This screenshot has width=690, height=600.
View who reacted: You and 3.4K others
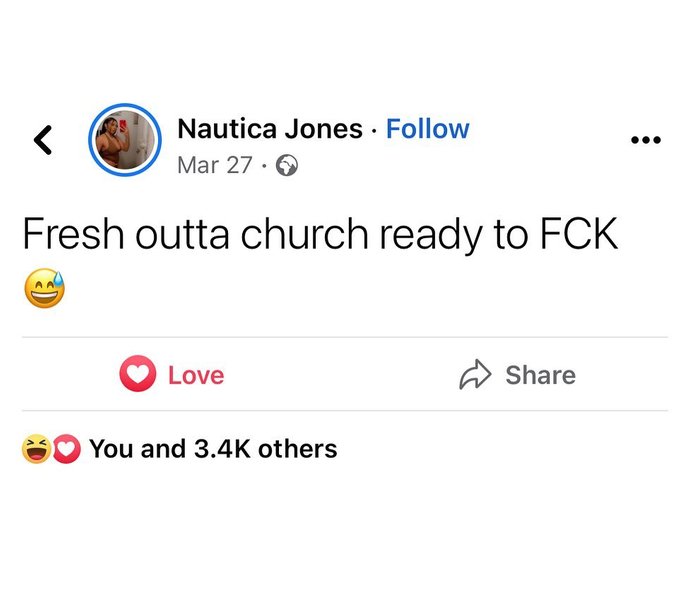(x=213, y=450)
